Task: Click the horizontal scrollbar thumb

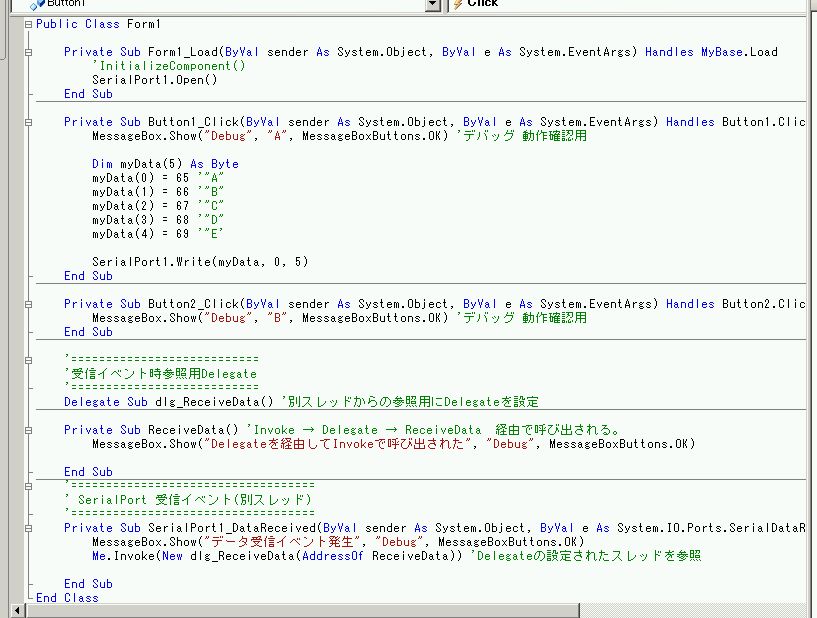Action: pos(302,611)
